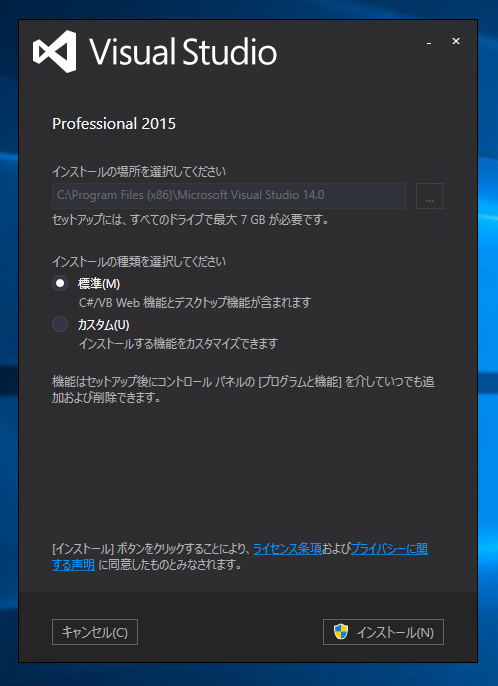Image resolution: width=498 pixels, height=686 pixels.
Task: Click the 'C#/VB Web 機能とデスクトップ機能が含まれます' description
Action: [195, 302]
